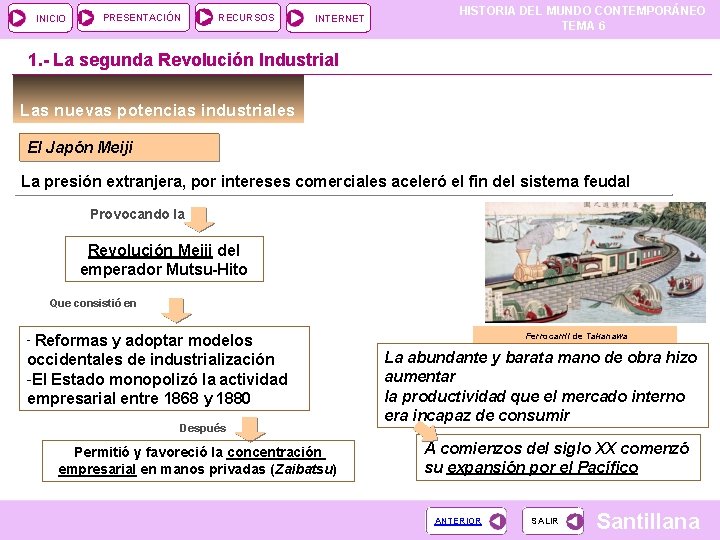Click the Takanawa railway painting thumbnail

pos(595,262)
